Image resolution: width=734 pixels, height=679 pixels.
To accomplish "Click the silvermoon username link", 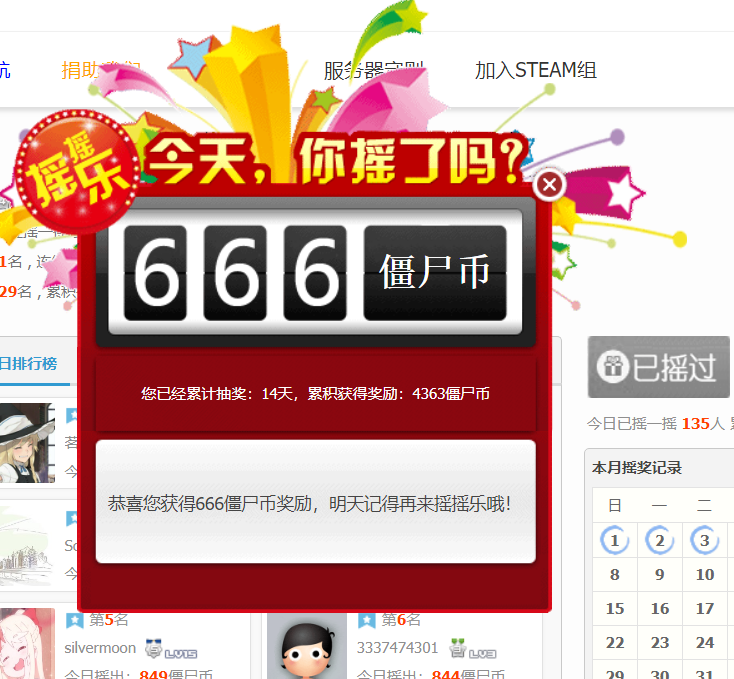I will pos(100,648).
